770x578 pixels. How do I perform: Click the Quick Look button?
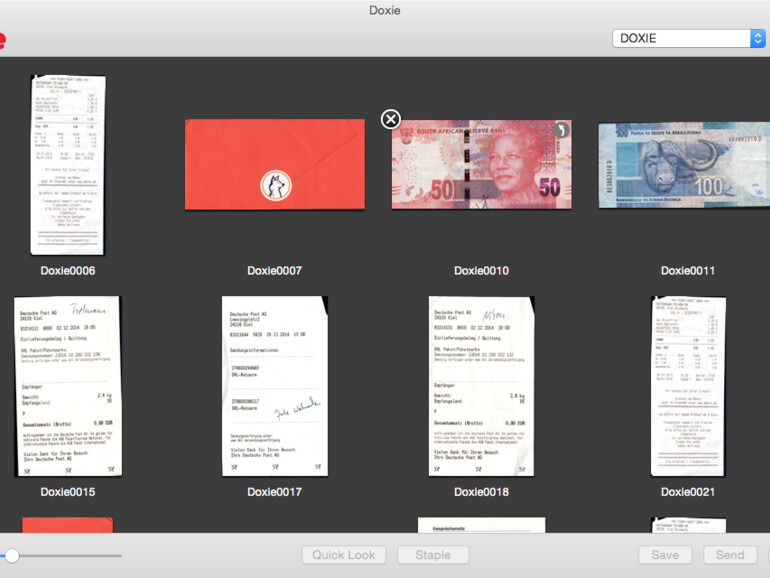click(x=344, y=555)
